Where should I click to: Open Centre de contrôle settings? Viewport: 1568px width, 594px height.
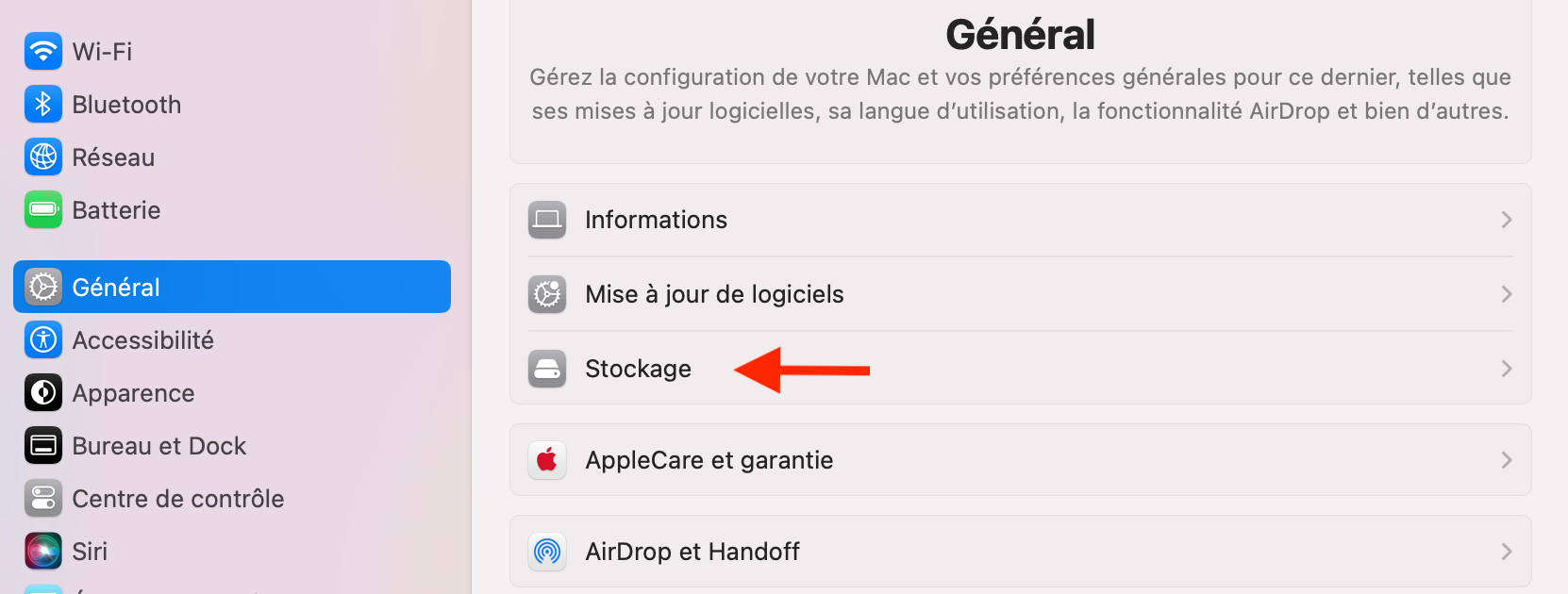tap(178, 498)
